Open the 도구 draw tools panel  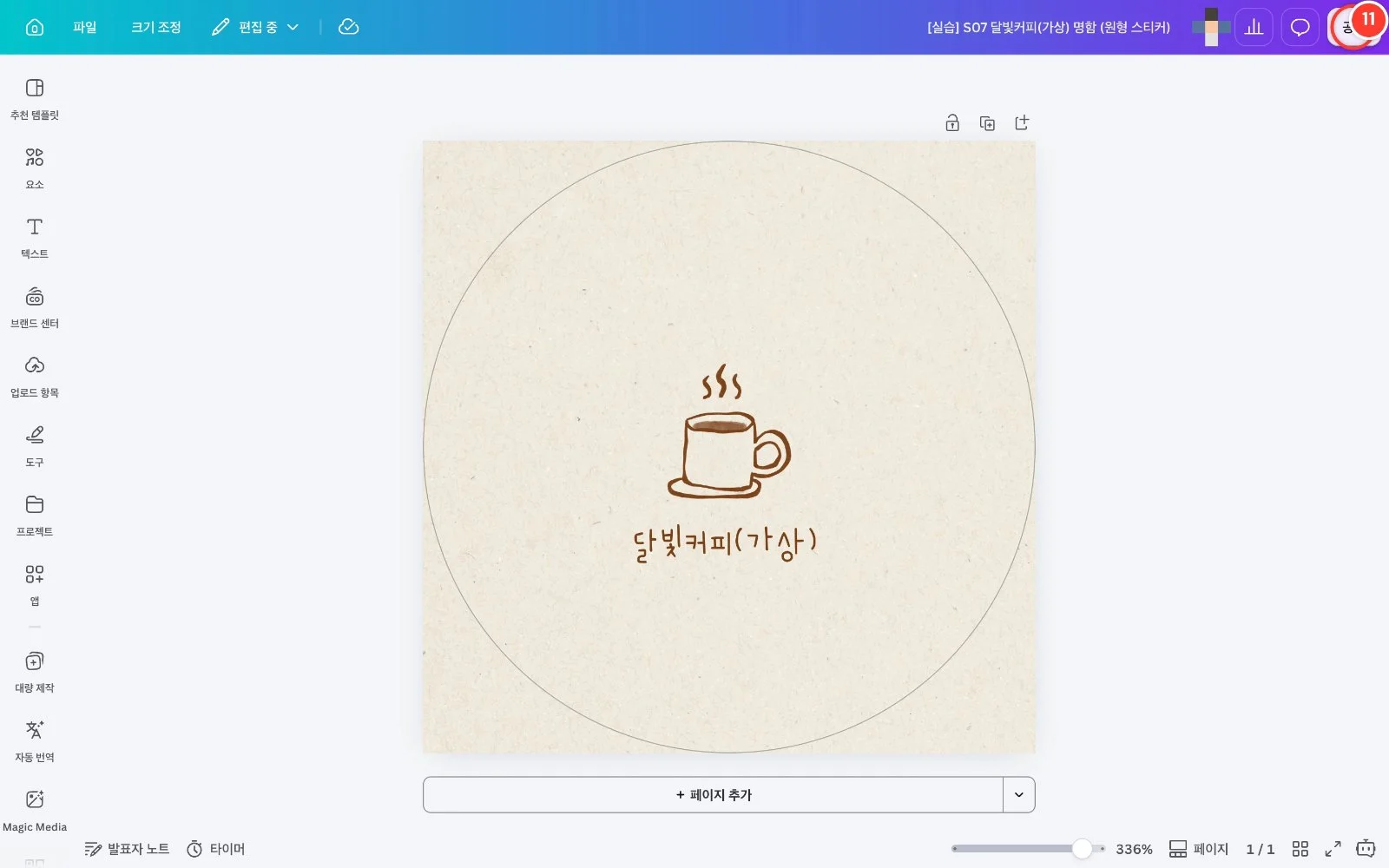coord(35,446)
